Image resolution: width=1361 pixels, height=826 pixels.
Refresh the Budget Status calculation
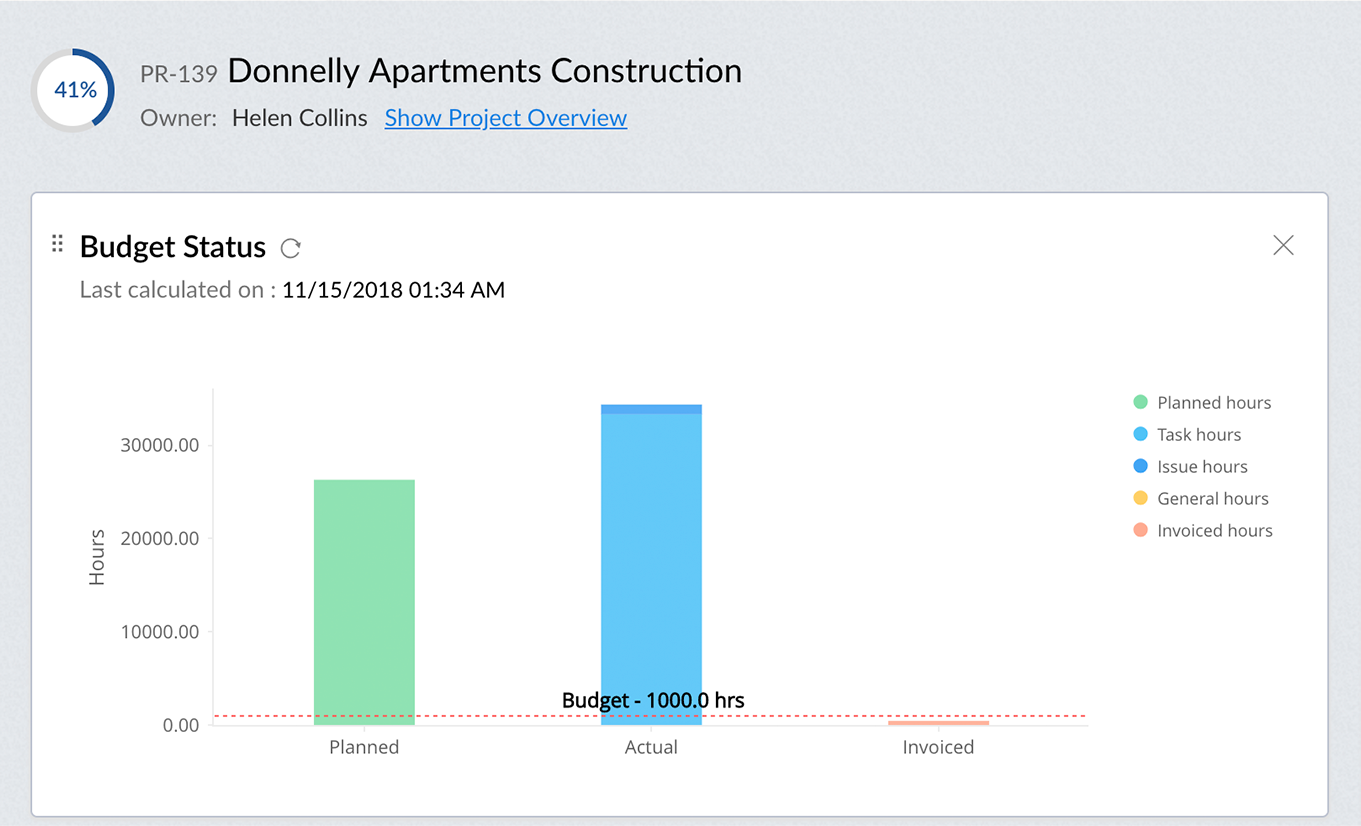(291, 248)
